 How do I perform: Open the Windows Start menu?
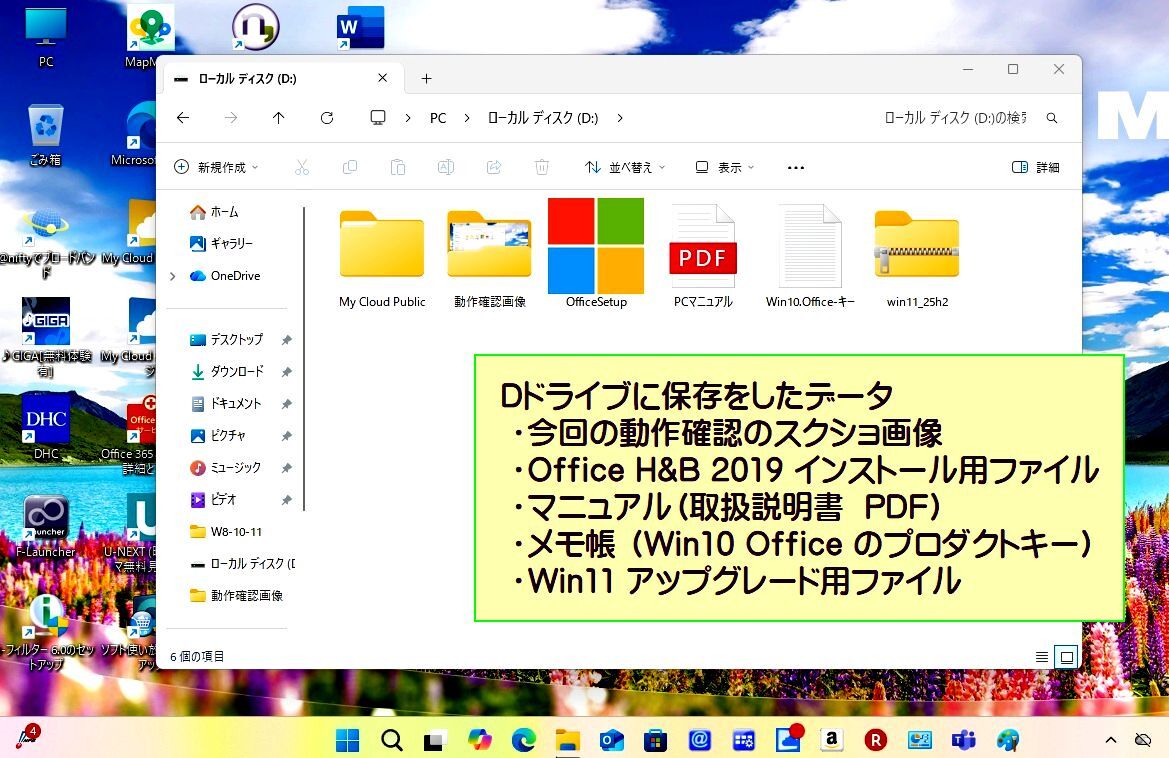click(x=347, y=740)
